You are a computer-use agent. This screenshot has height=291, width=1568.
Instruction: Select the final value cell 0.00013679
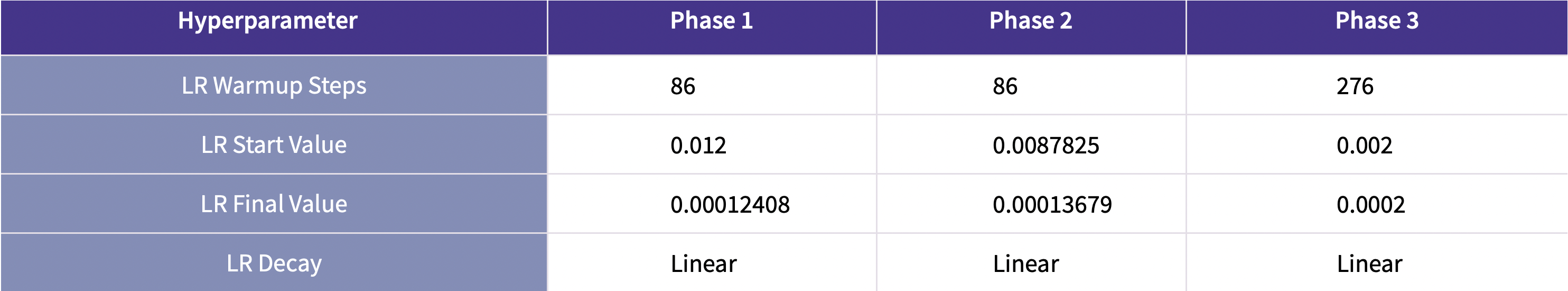1052,205
